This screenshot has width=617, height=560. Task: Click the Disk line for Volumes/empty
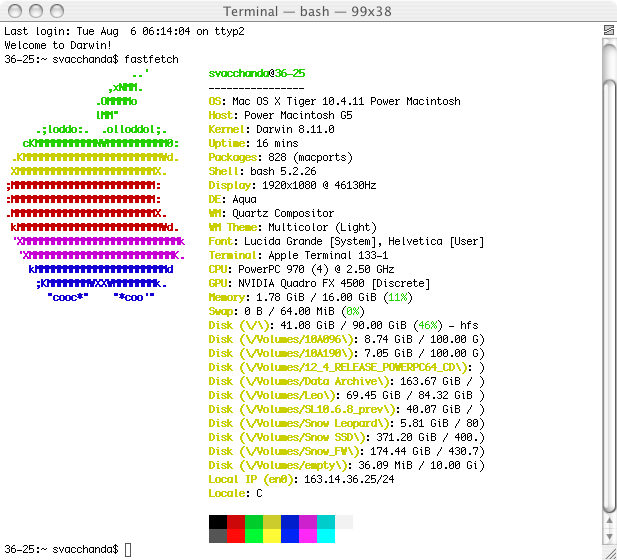[347, 465]
